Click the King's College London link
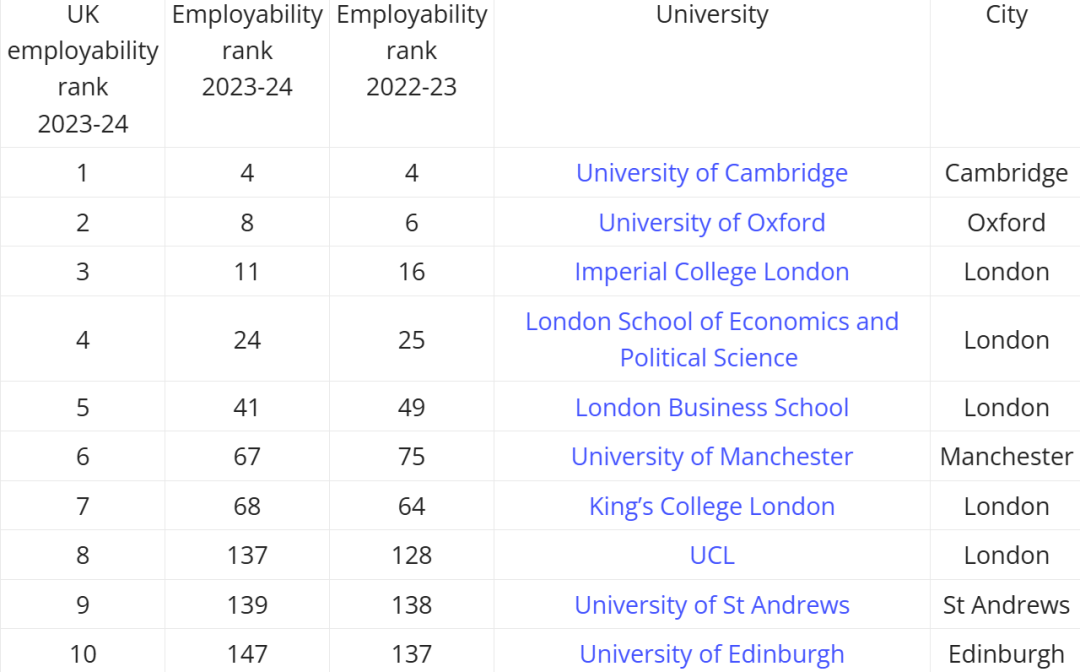Screen dimensions: 1080x672 (711, 507)
